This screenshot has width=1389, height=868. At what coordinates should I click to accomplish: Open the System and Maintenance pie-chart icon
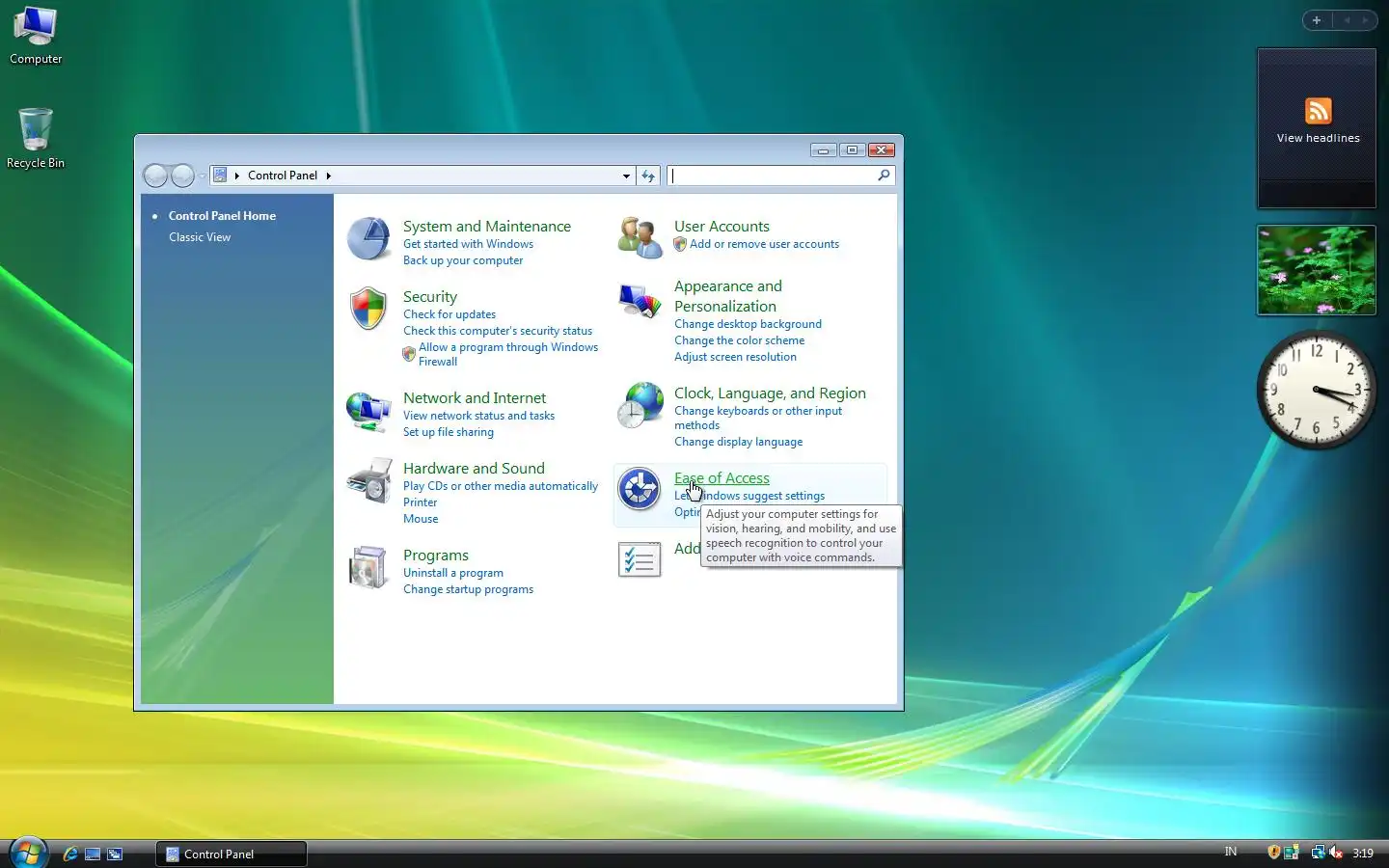368,238
